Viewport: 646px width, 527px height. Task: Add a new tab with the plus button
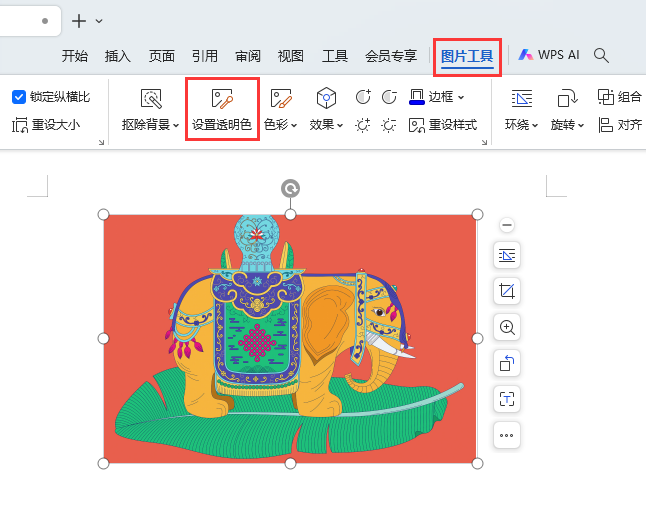point(79,21)
